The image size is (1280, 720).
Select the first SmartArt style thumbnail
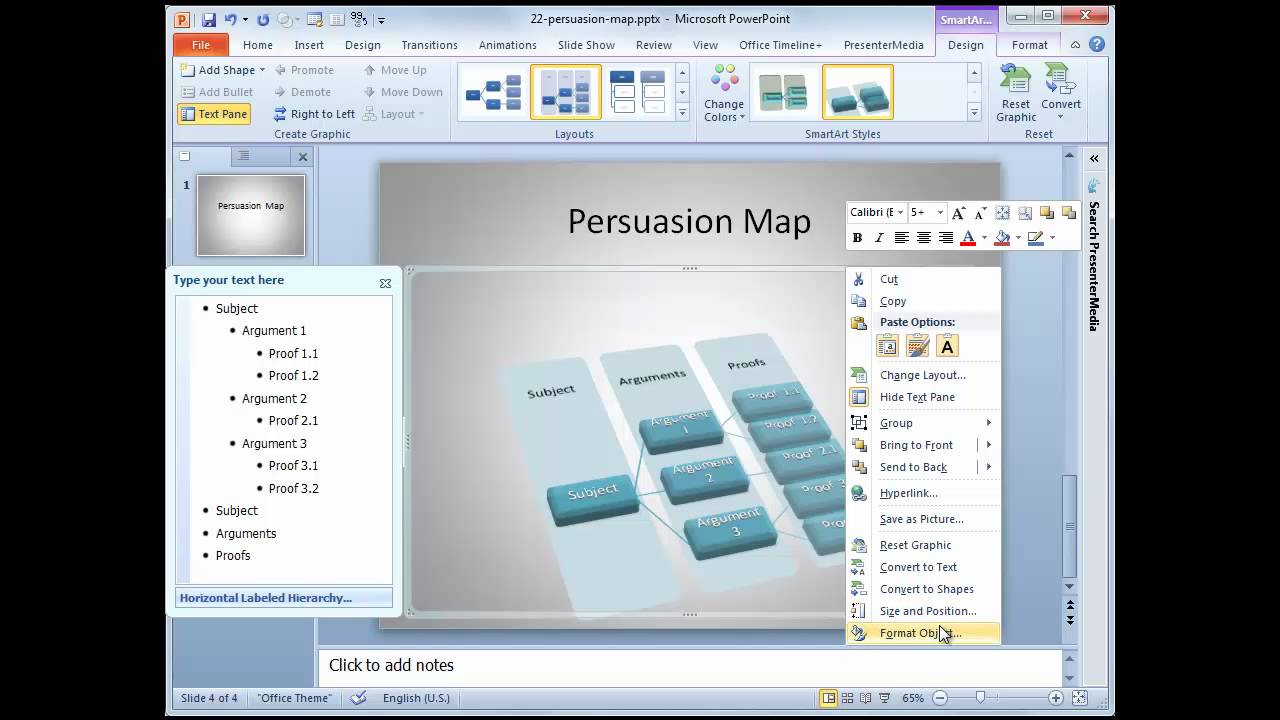pyautogui.click(x=785, y=92)
